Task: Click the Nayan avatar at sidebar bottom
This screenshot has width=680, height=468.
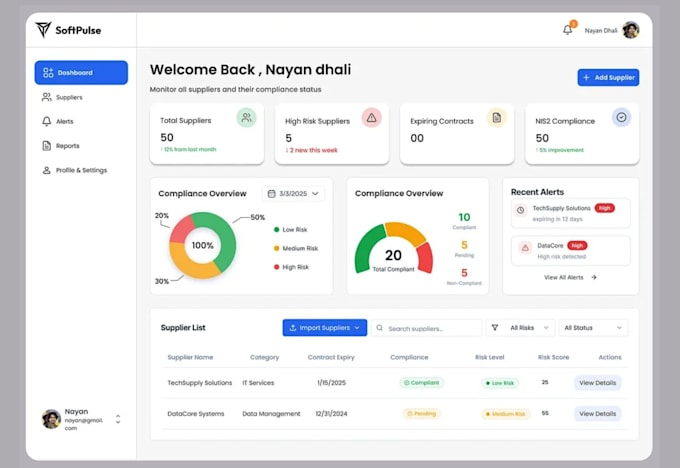Action: (51, 419)
